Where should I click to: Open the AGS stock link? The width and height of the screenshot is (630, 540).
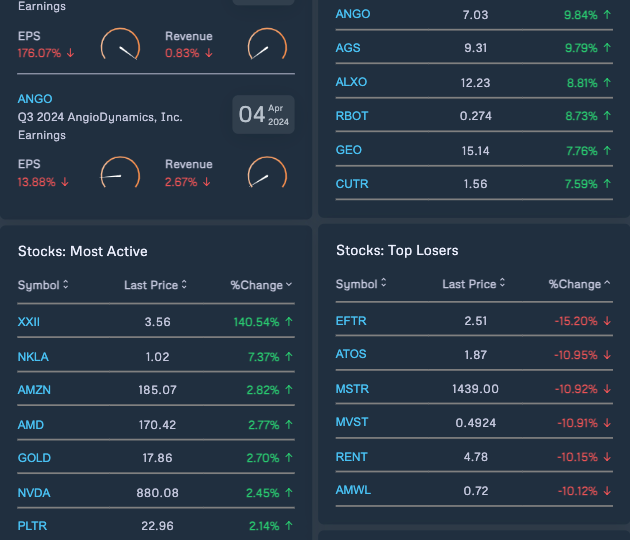coord(348,48)
